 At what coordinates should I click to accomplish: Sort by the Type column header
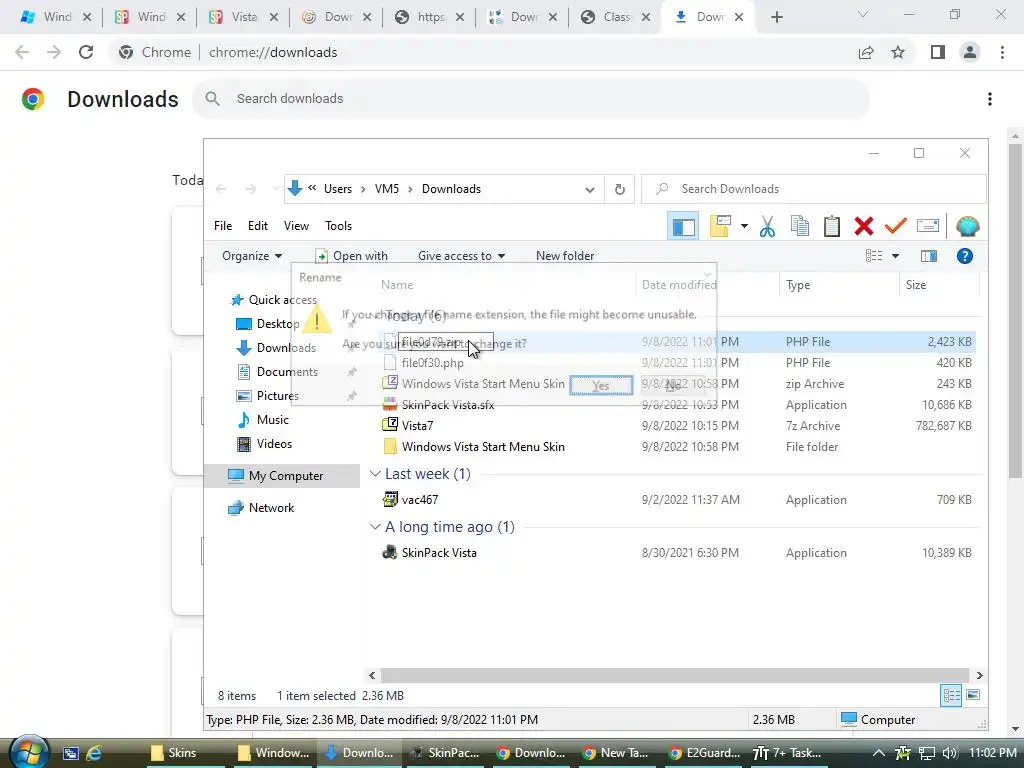click(839, 285)
